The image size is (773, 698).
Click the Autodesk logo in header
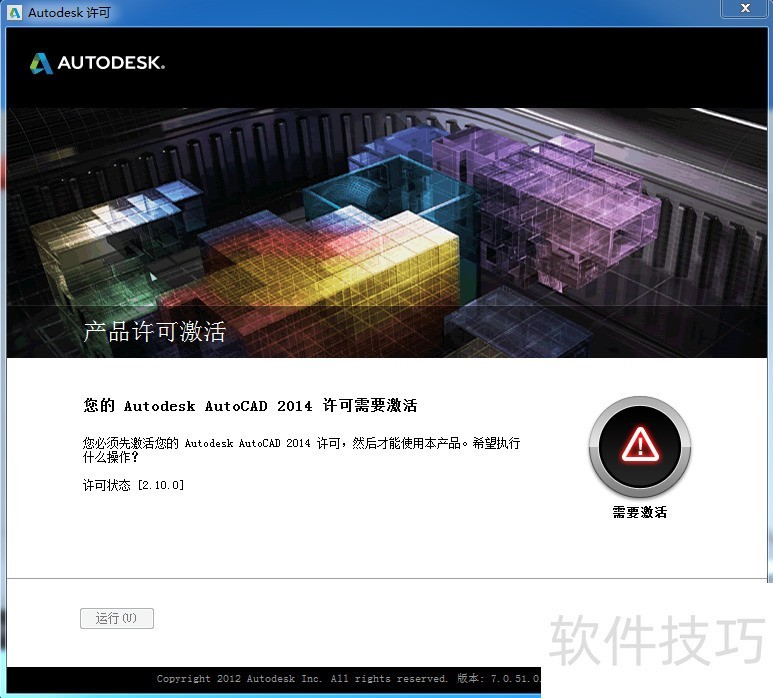(x=97, y=63)
